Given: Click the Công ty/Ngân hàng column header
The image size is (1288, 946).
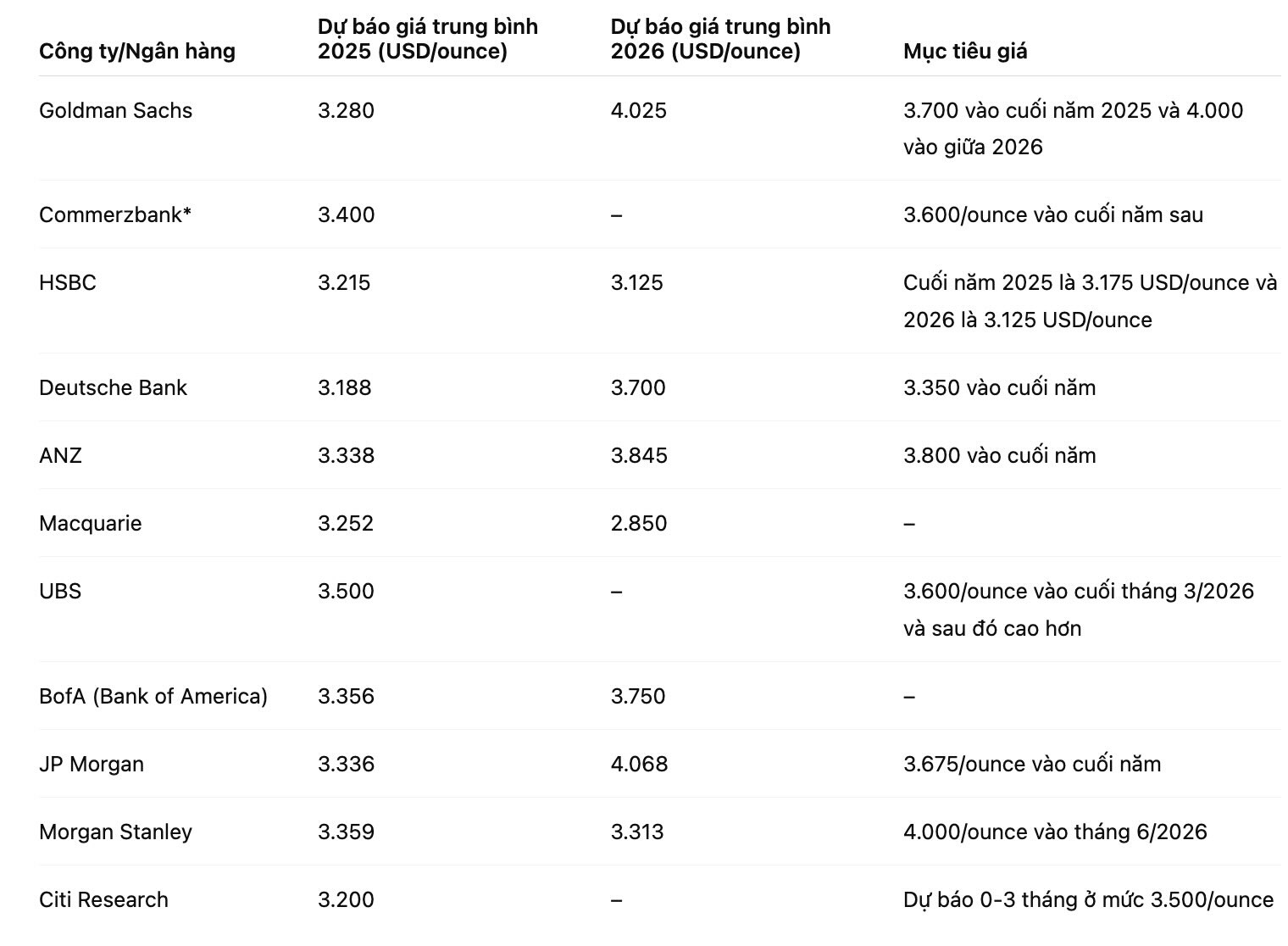Looking at the screenshot, I should coord(137,51).
